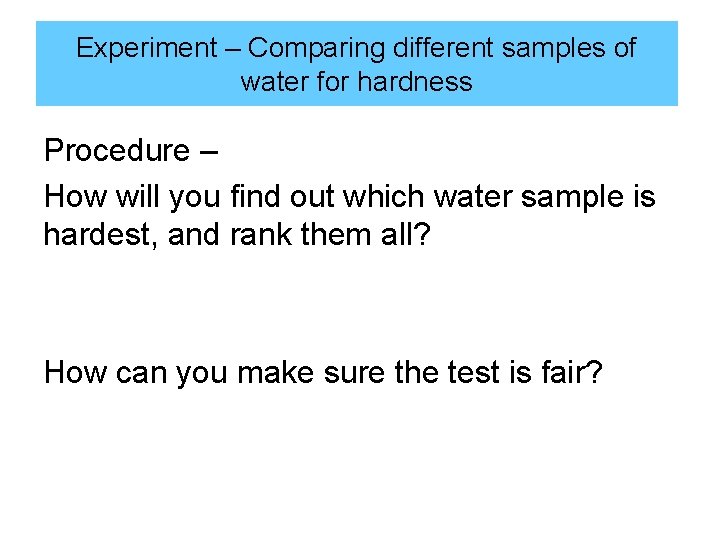
Task: Select the line starting "How will you find"
Action: (x=350, y=198)
